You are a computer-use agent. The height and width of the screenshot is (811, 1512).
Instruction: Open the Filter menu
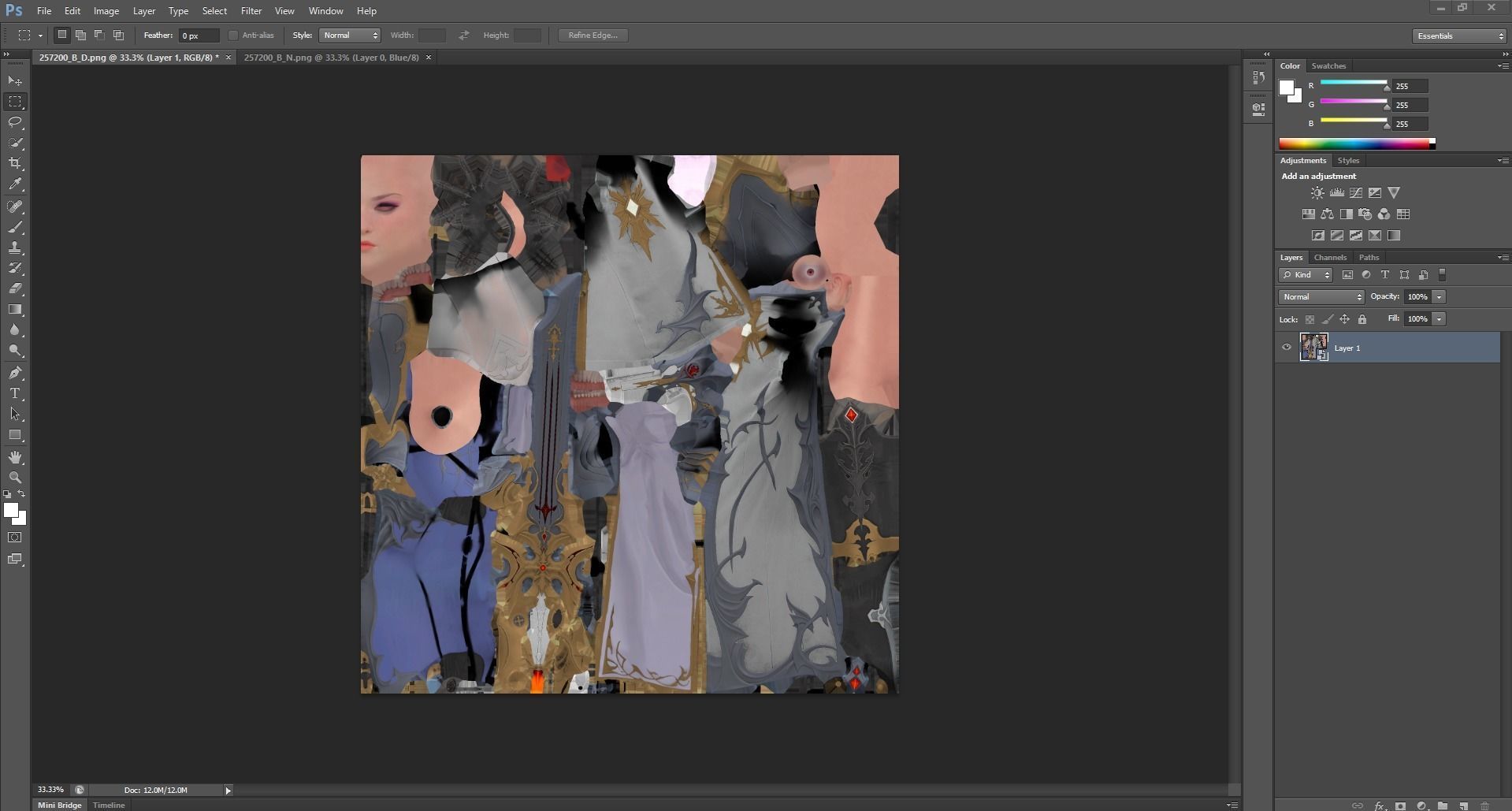(x=251, y=11)
